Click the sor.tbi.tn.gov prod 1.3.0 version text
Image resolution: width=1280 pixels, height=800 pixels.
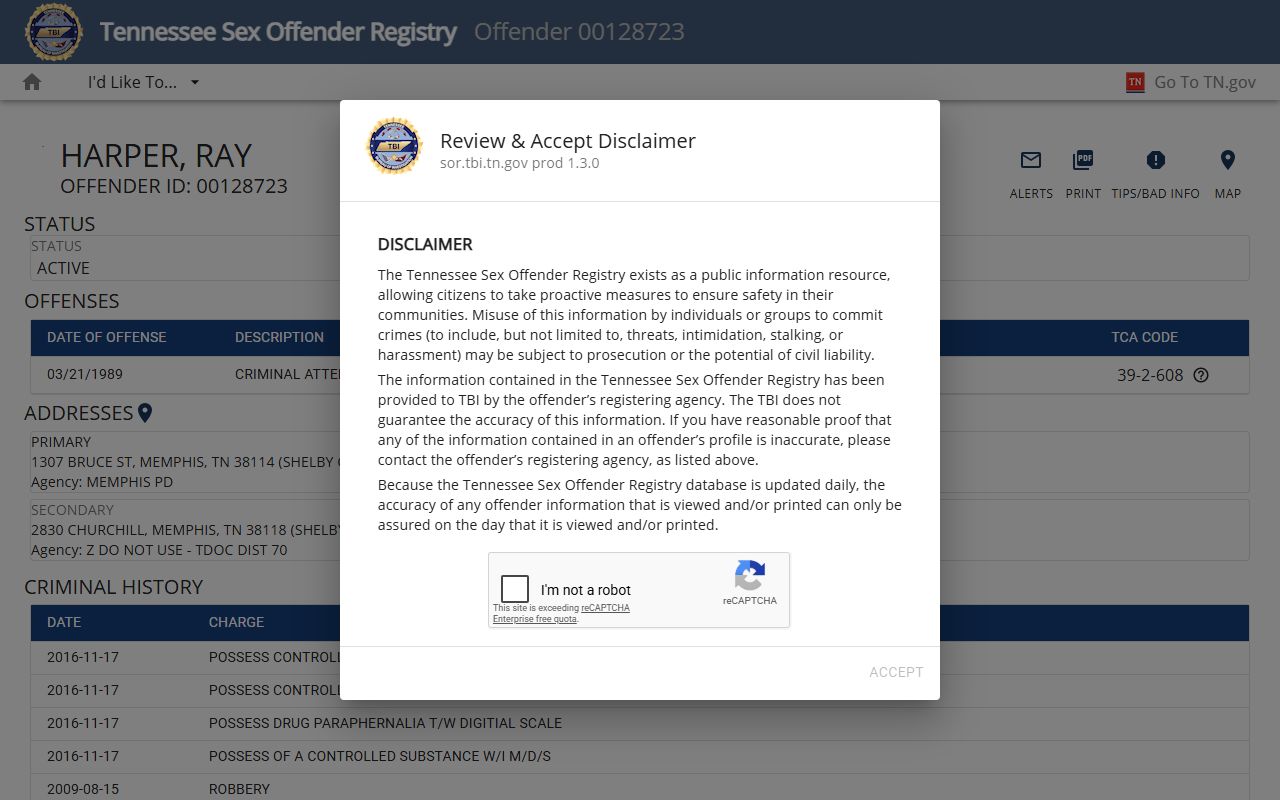tap(520, 163)
